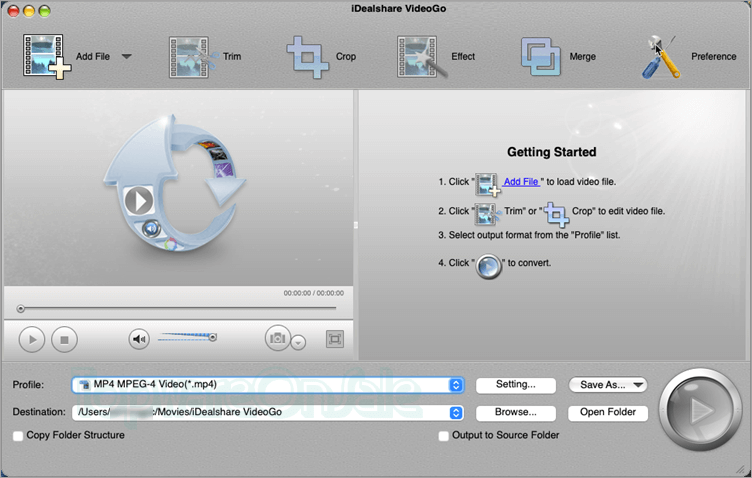
Task: Toggle full screen preview
Action: pyautogui.click(x=335, y=339)
